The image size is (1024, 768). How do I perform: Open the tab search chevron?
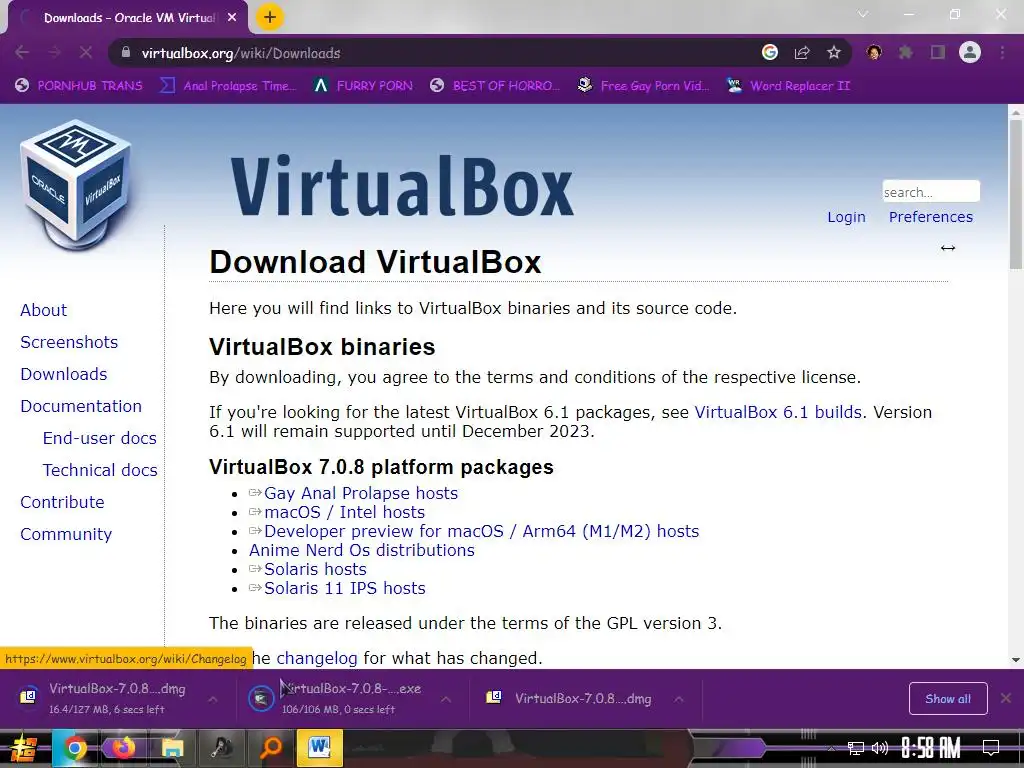[863, 14]
